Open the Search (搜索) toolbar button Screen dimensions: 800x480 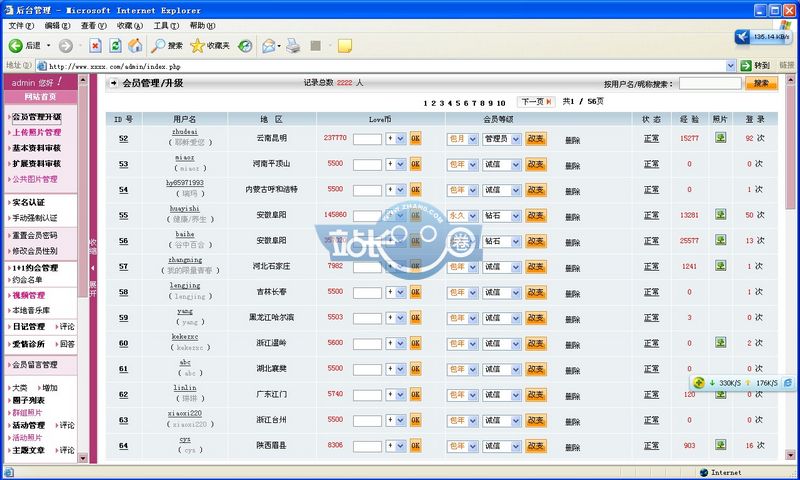pos(167,45)
